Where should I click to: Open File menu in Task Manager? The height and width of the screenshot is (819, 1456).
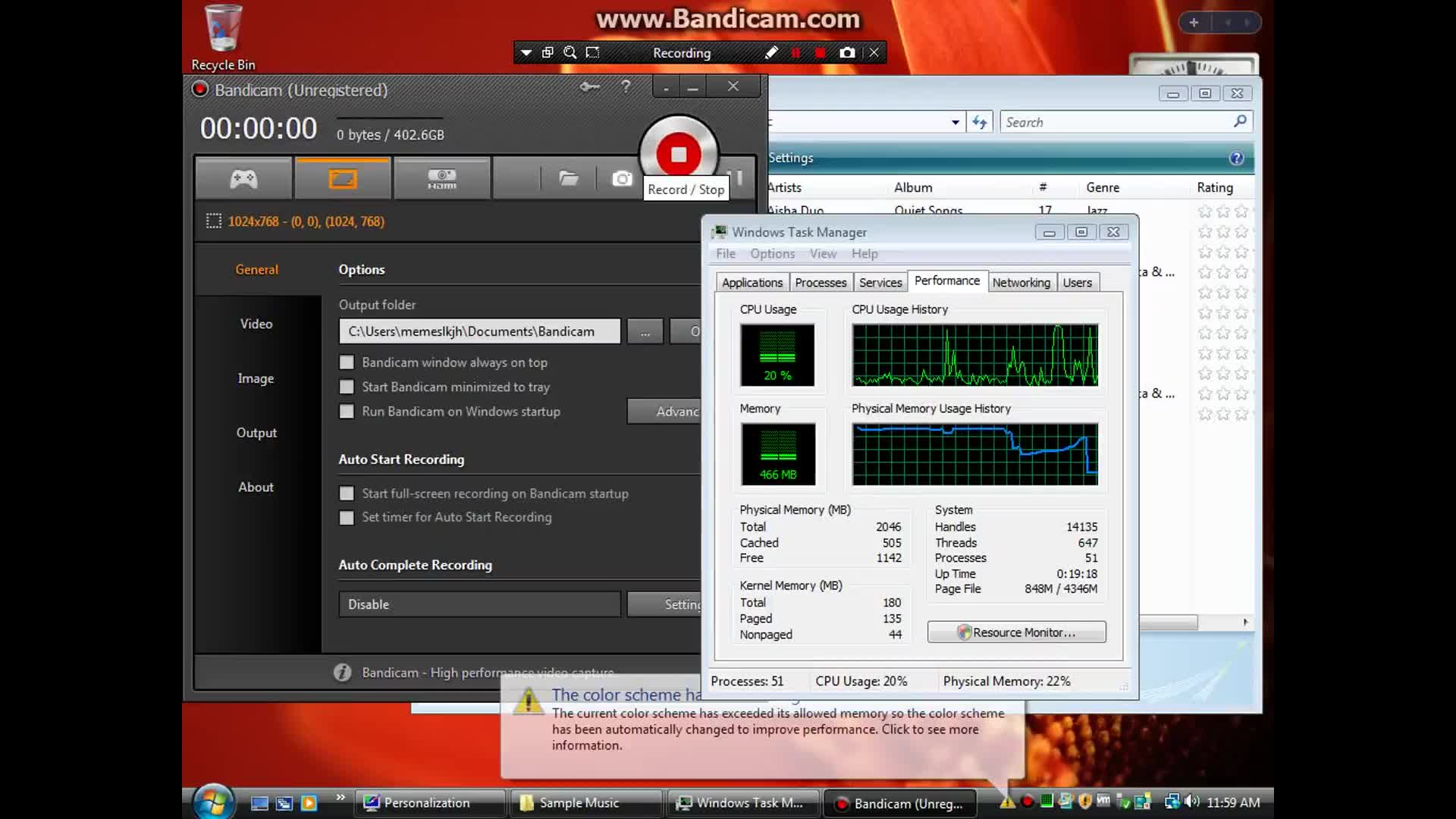click(x=726, y=253)
